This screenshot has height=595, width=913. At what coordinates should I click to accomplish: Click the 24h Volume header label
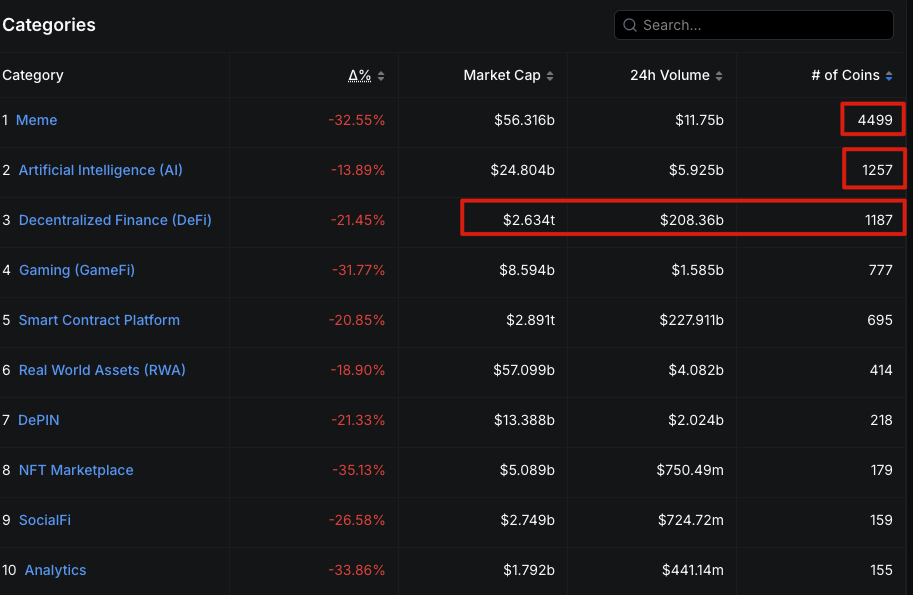coord(670,75)
